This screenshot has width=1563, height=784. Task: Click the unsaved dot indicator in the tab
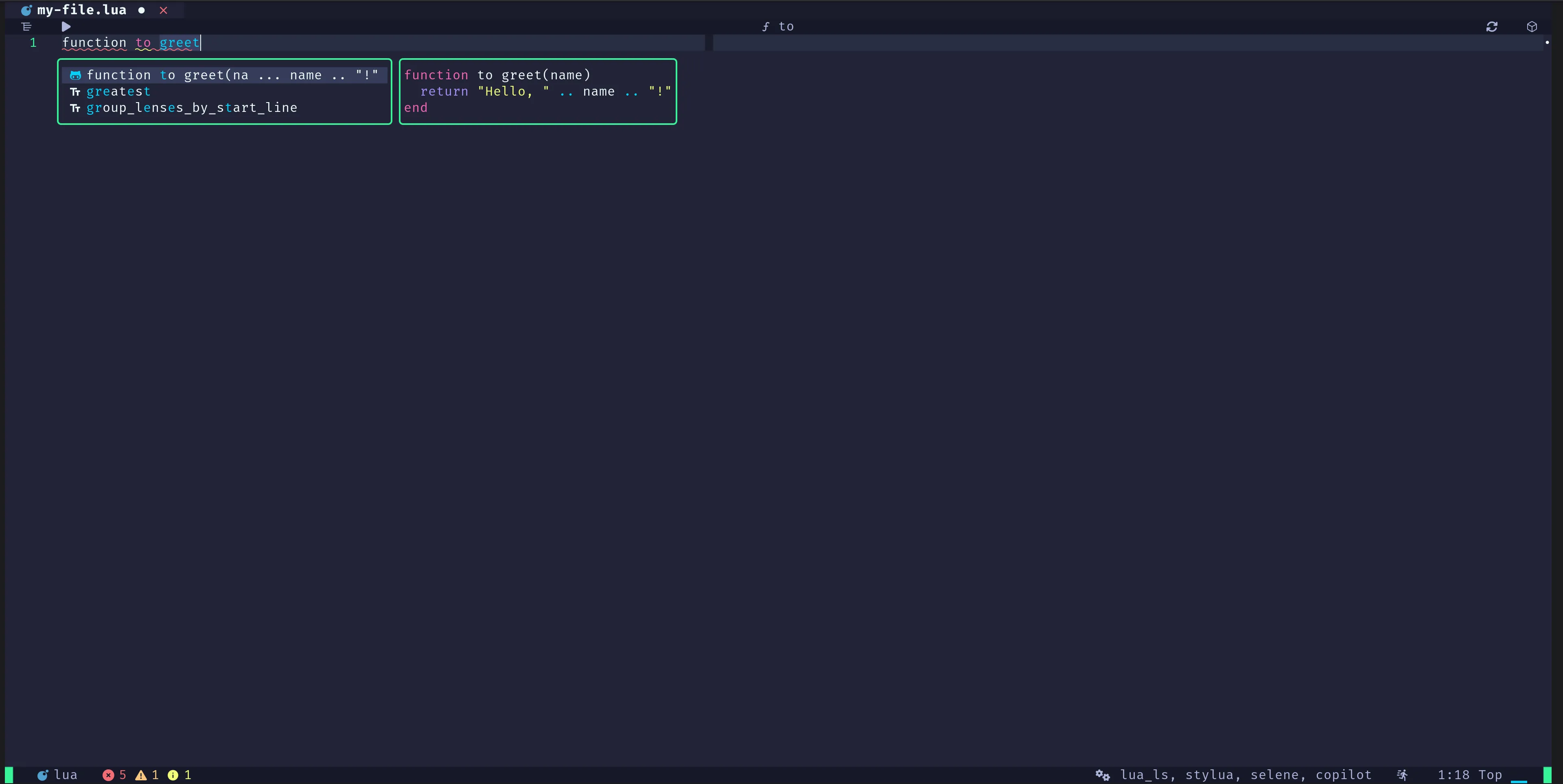tap(141, 10)
